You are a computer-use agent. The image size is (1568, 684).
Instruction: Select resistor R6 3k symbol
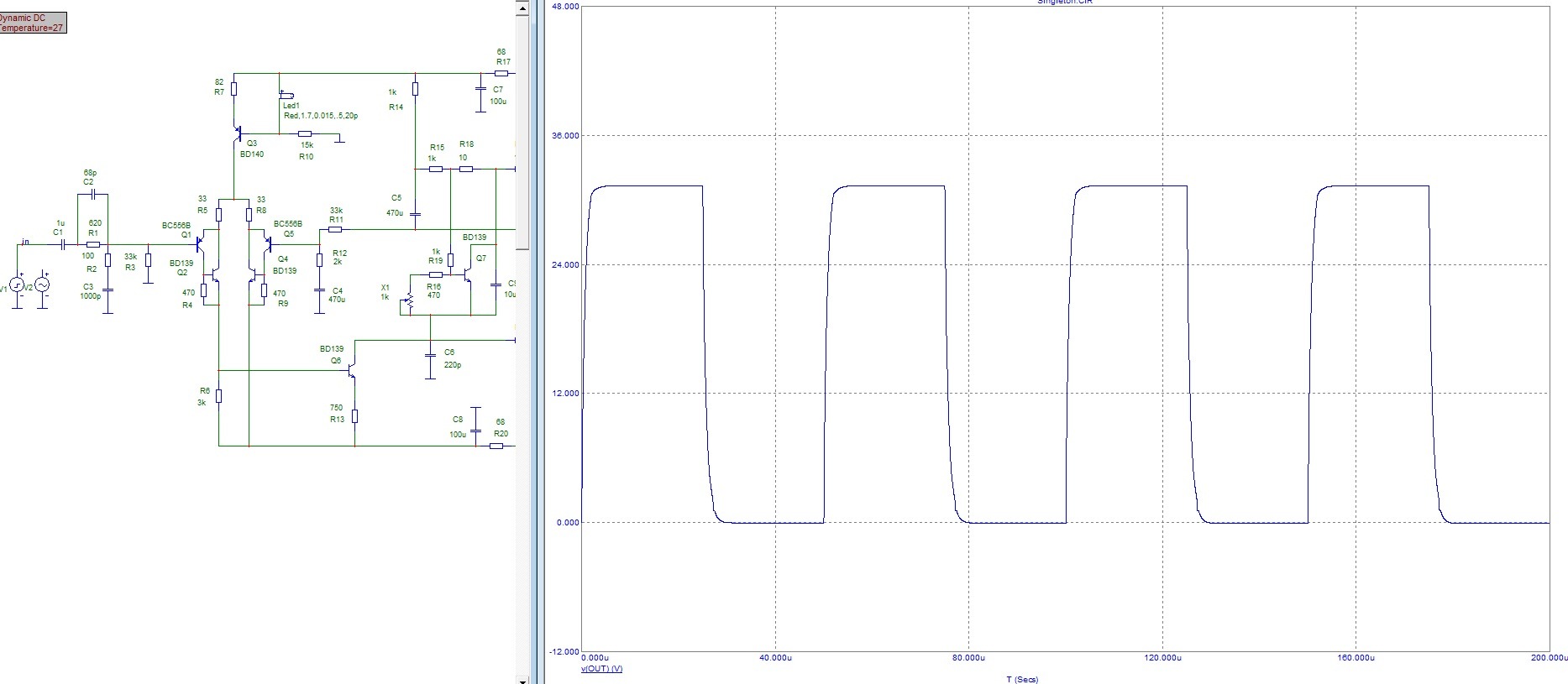click(x=218, y=396)
